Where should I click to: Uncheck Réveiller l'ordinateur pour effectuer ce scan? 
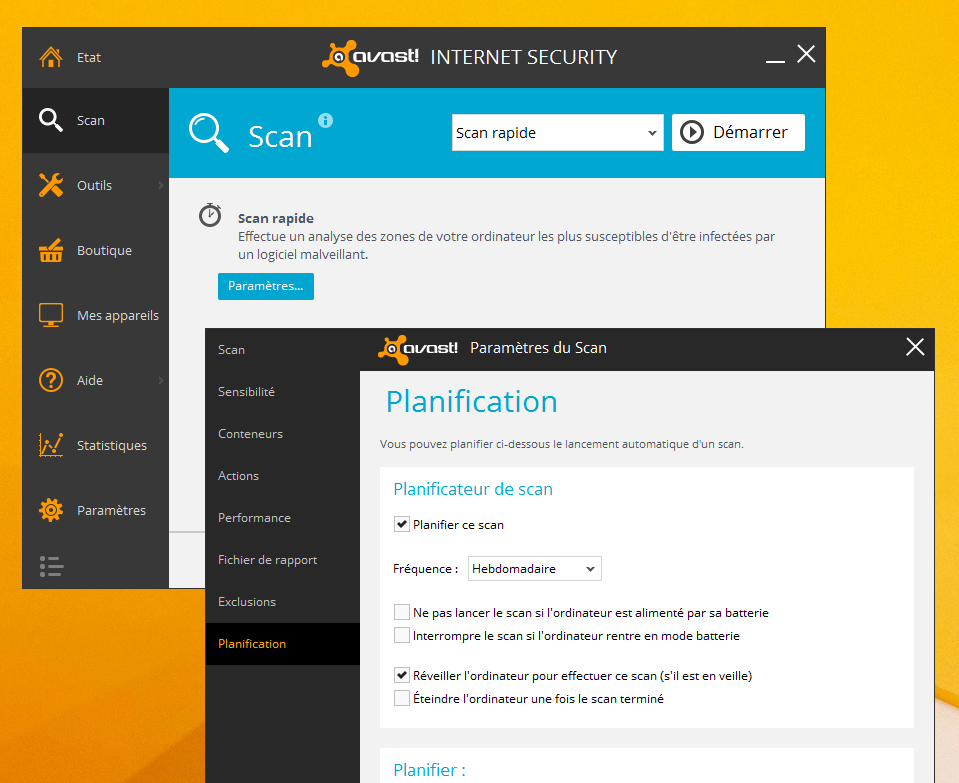[x=402, y=675]
